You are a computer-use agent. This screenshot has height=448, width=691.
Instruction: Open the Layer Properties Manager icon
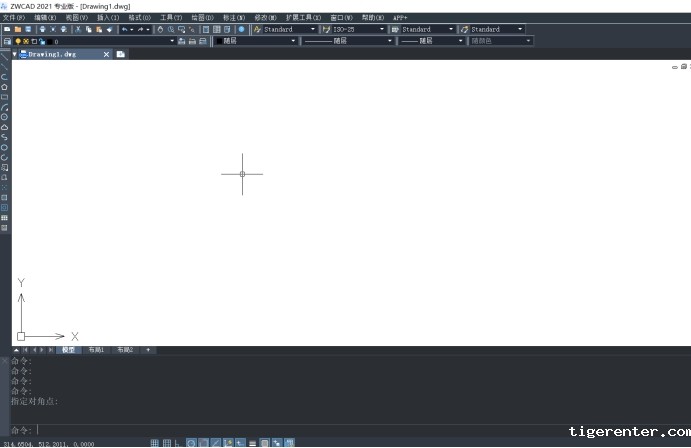click(7, 41)
